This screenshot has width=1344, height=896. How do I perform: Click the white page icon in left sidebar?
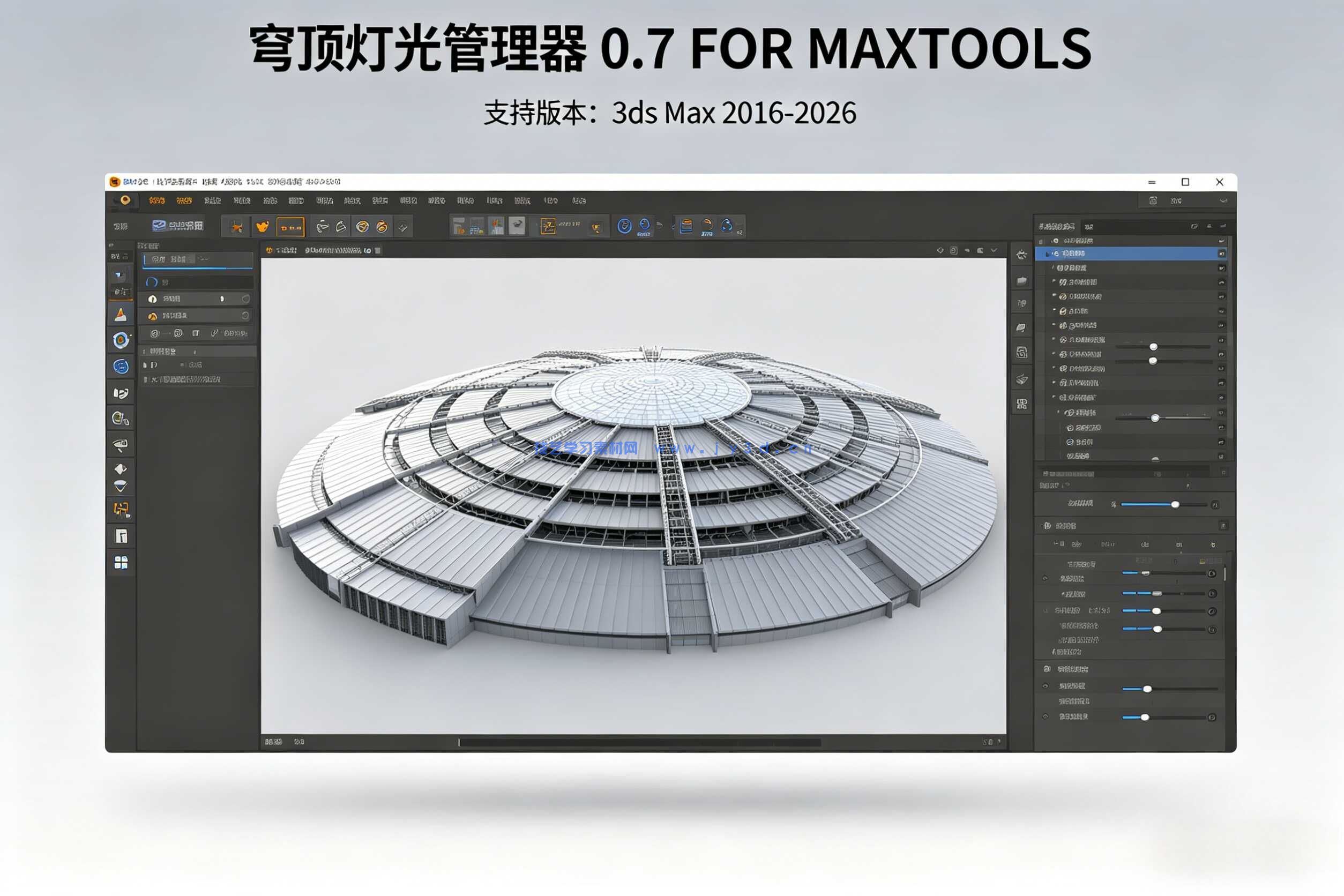121,536
